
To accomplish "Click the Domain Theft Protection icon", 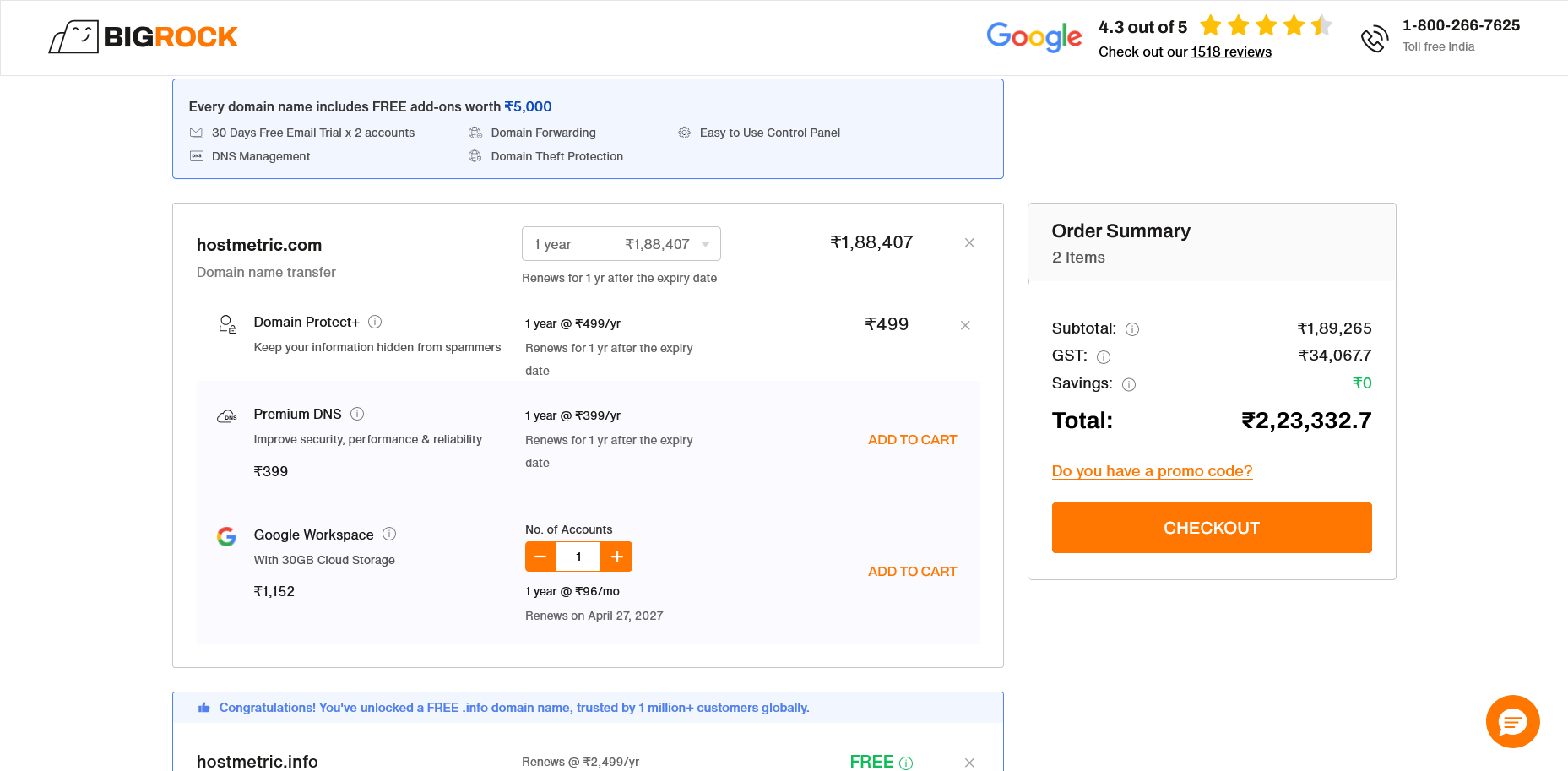I will 475,156.
